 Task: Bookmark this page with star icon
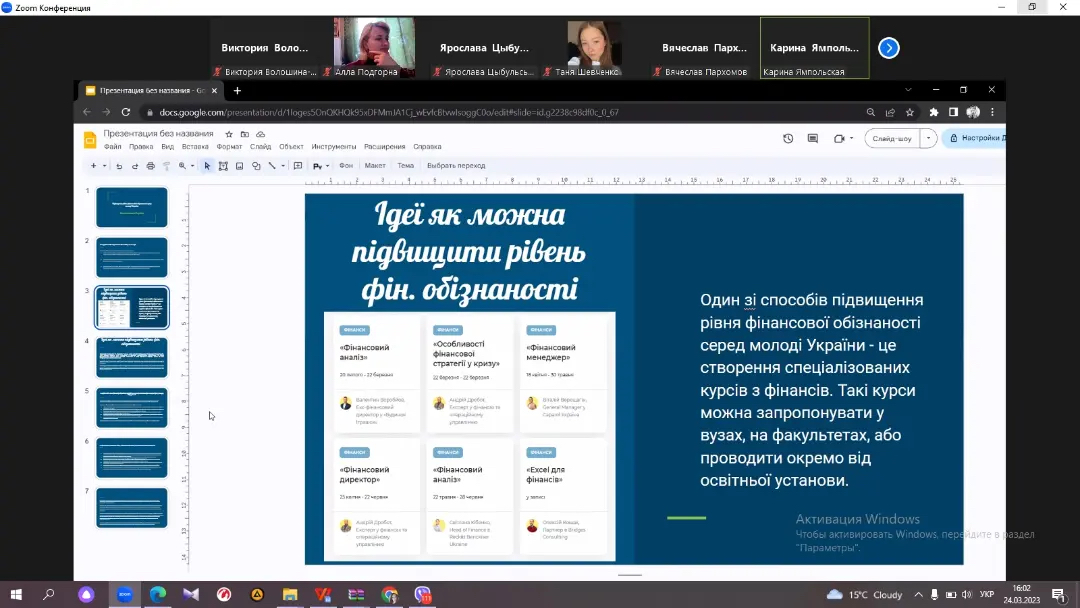coord(910,112)
